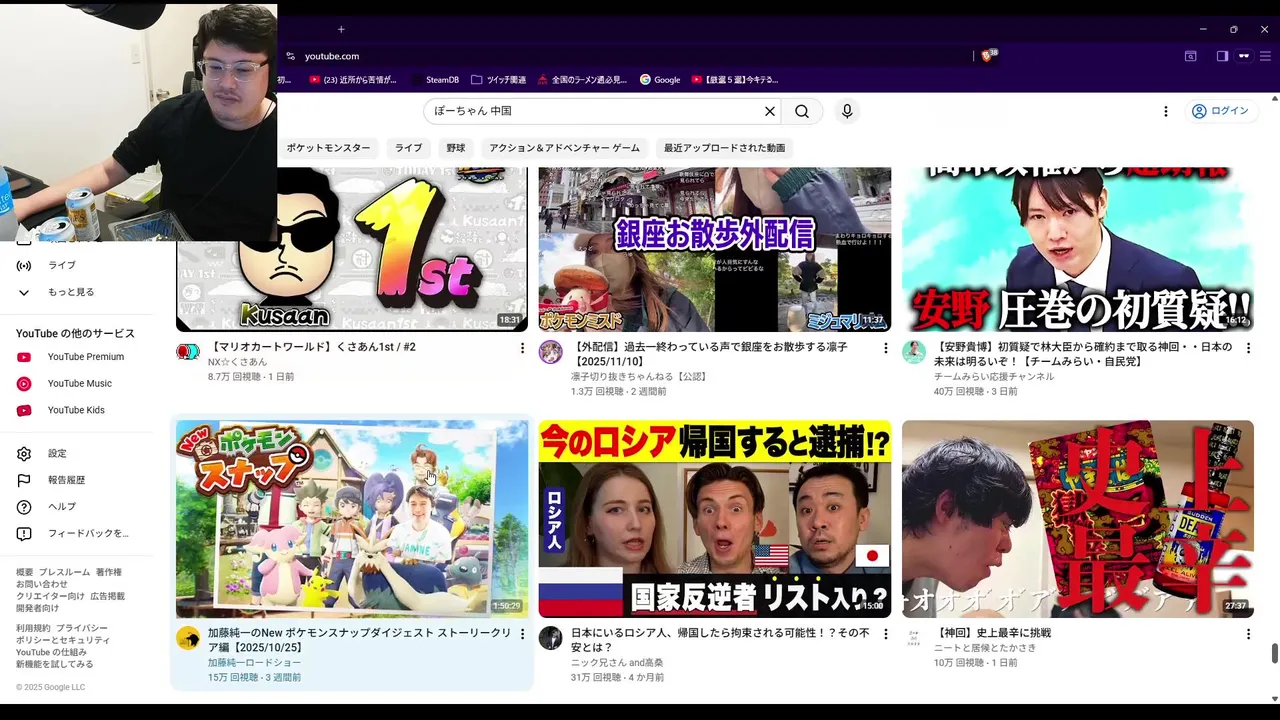Image resolution: width=1280 pixels, height=720 pixels.
Task: Click the 加藤純一ロードショー channel name
Action: (x=254, y=663)
